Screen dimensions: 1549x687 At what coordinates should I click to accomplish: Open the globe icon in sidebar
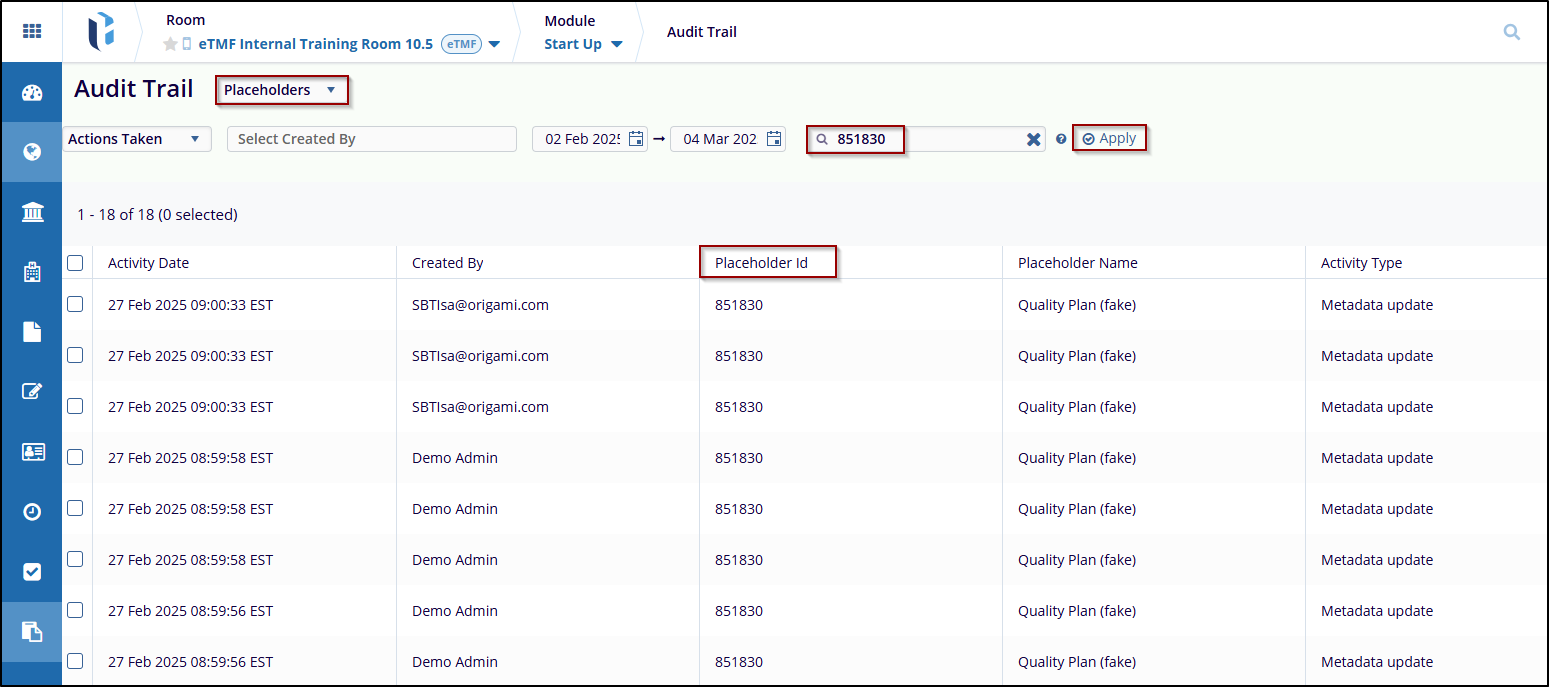coord(32,152)
